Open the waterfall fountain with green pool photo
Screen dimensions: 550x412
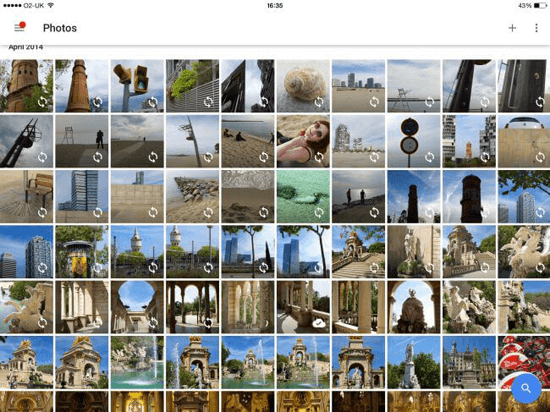137,362
